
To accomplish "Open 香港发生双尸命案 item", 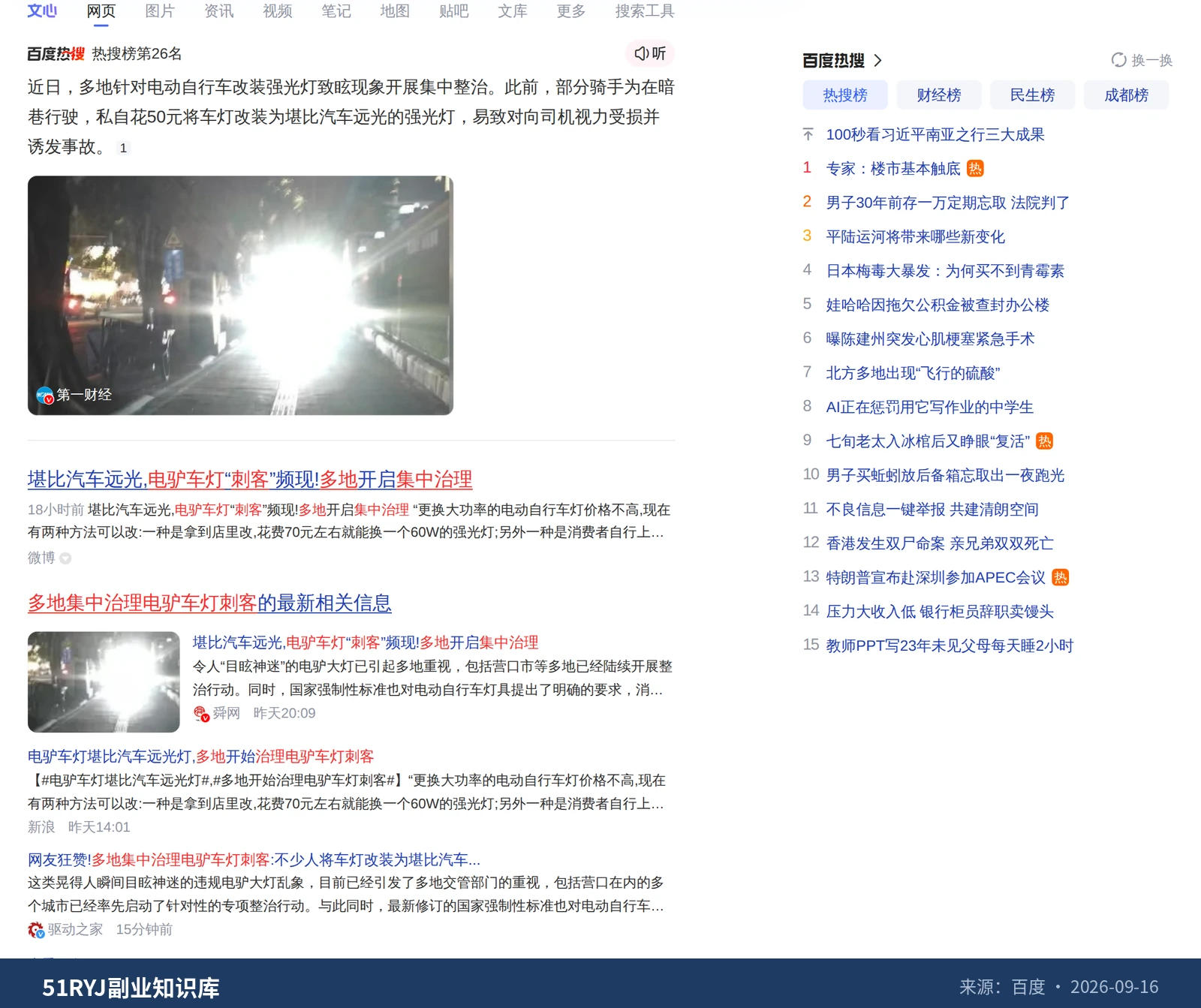I will [x=940, y=543].
